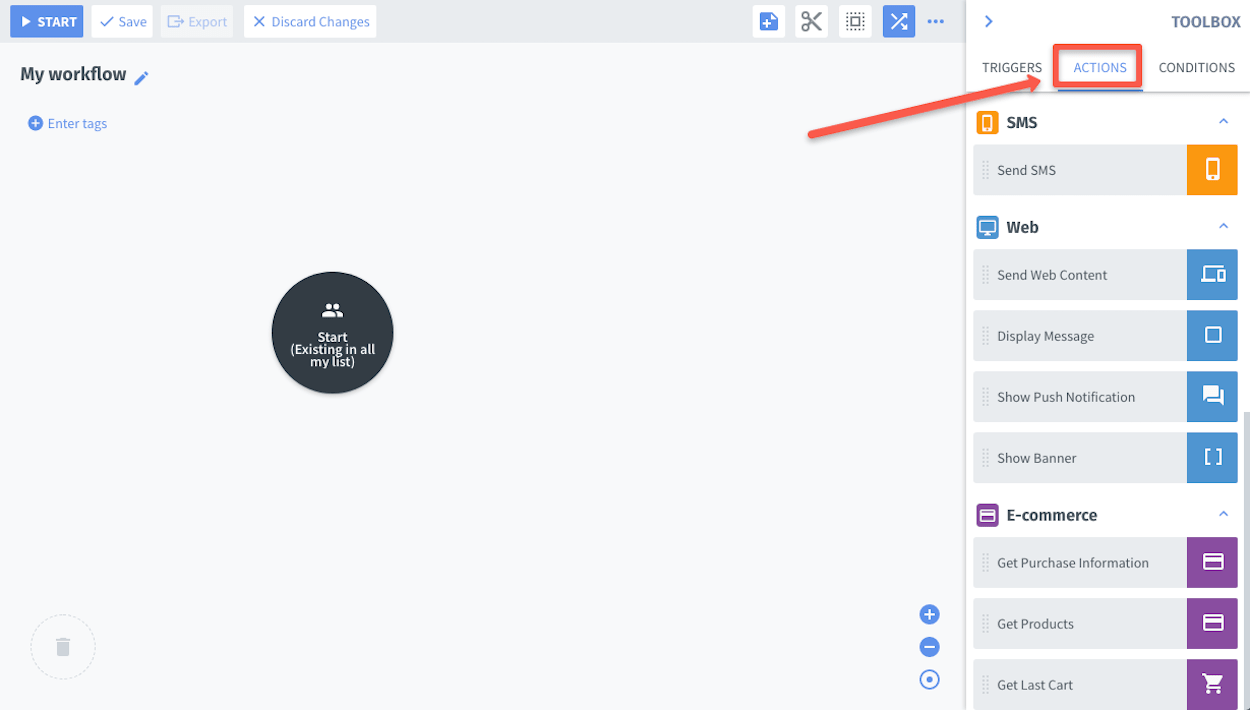Center the canvas with target icon
The width and height of the screenshot is (1250, 710).
point(930,680)
